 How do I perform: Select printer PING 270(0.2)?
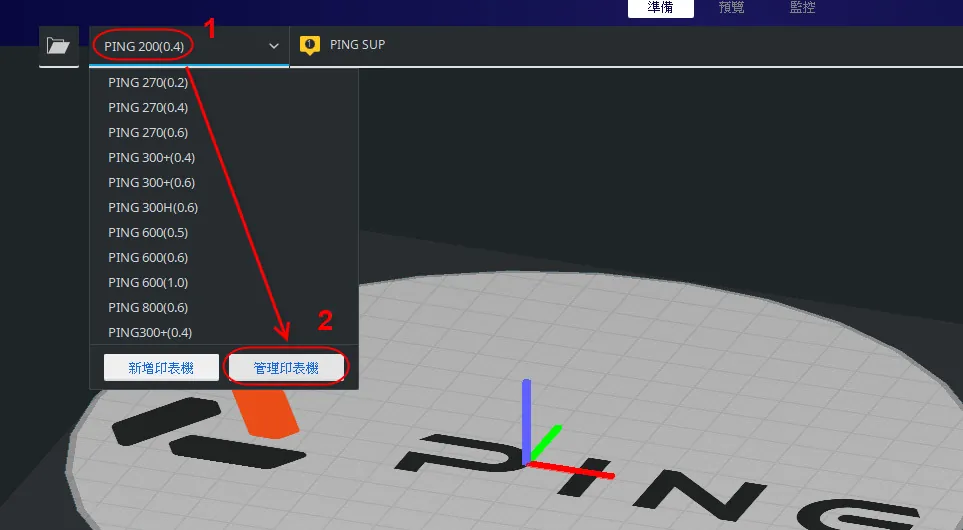[x=224, y=82]
